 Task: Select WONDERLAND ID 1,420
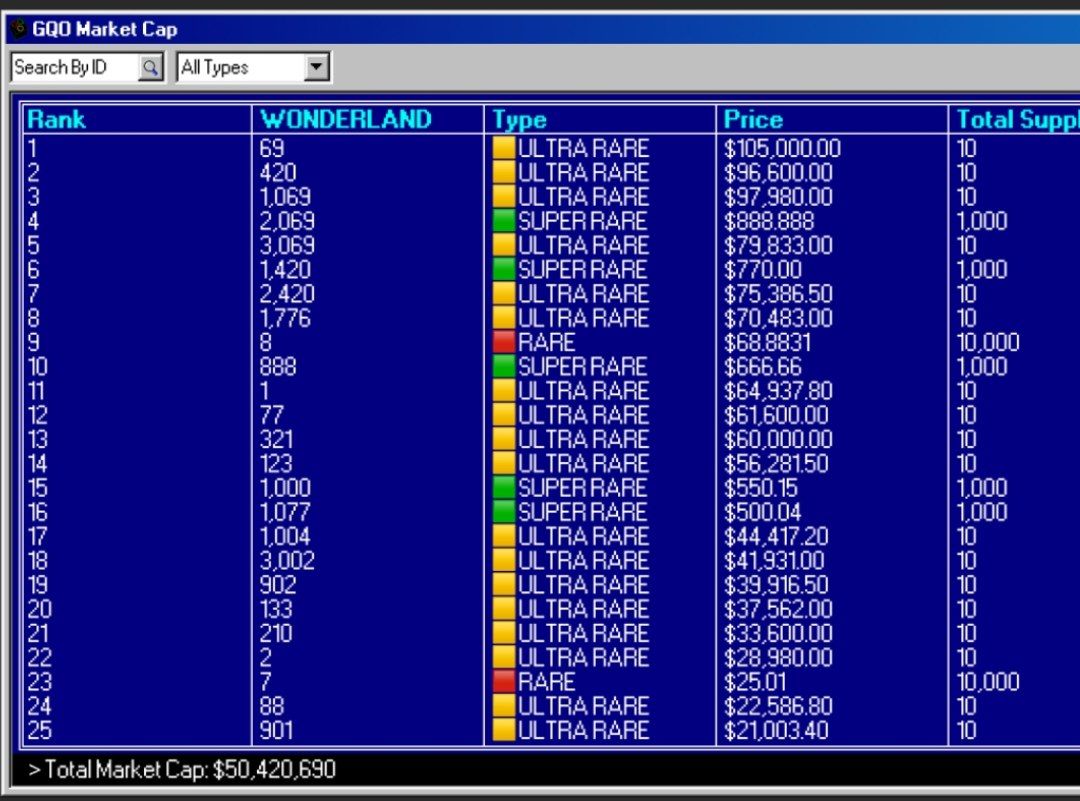coord(285,269)
